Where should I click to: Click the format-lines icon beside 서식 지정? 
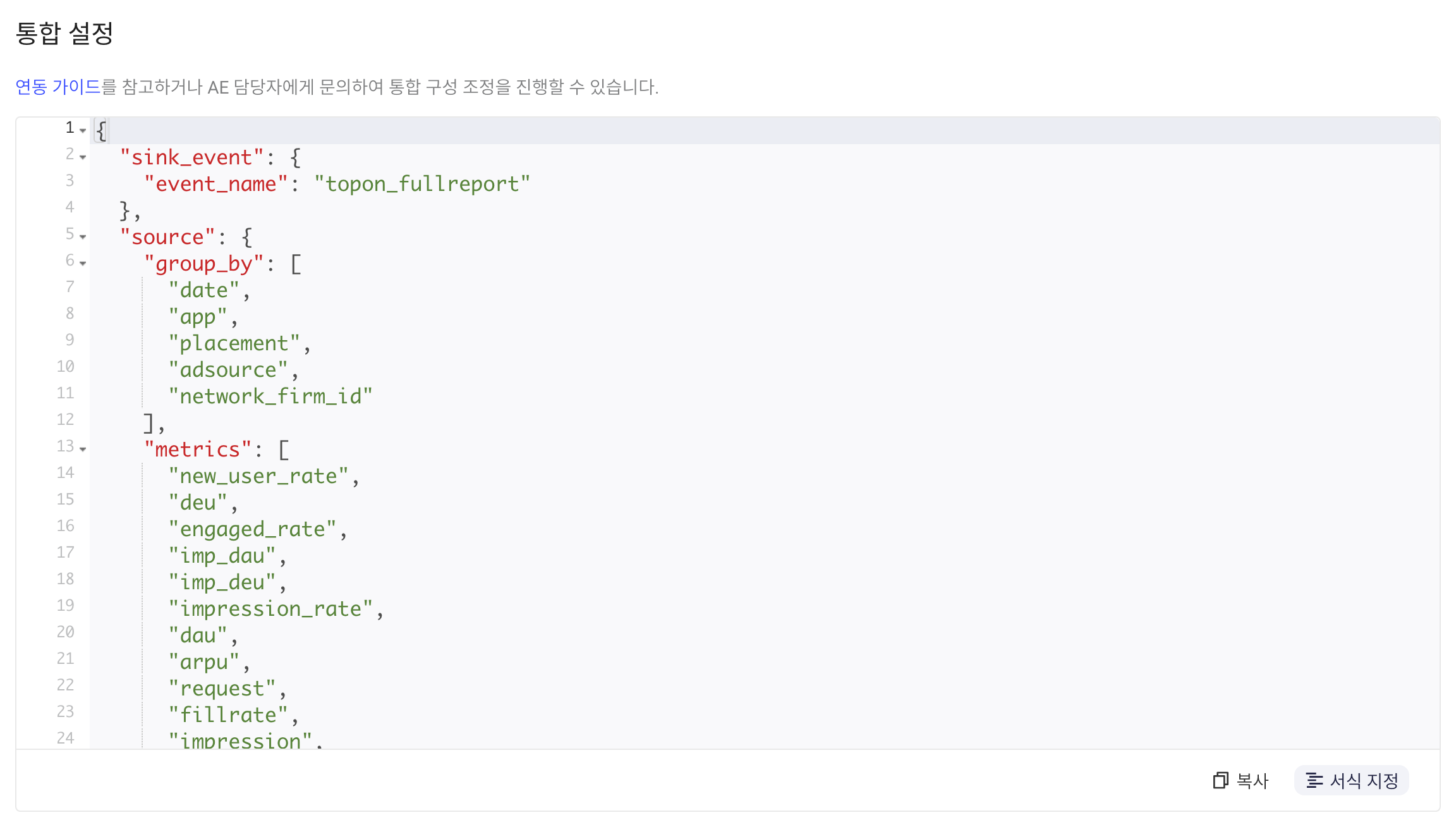(x=1314, y=781)
